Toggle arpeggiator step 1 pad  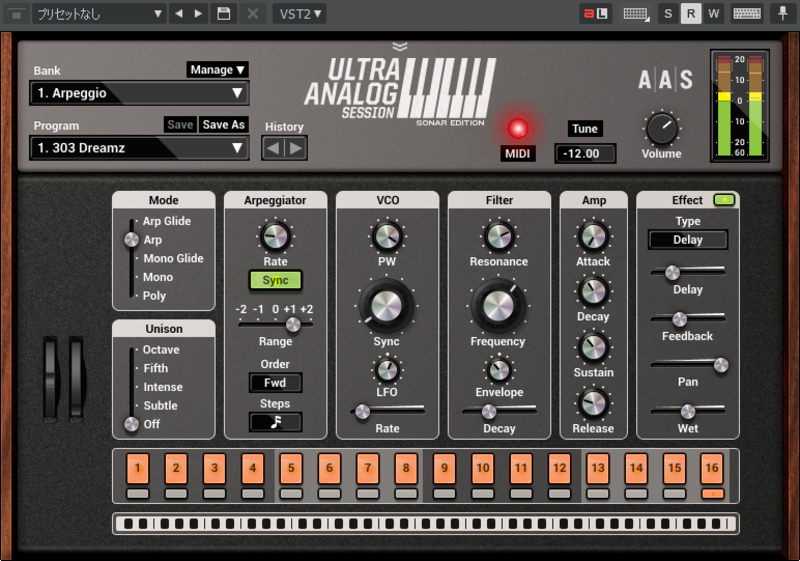pos(138,468)
